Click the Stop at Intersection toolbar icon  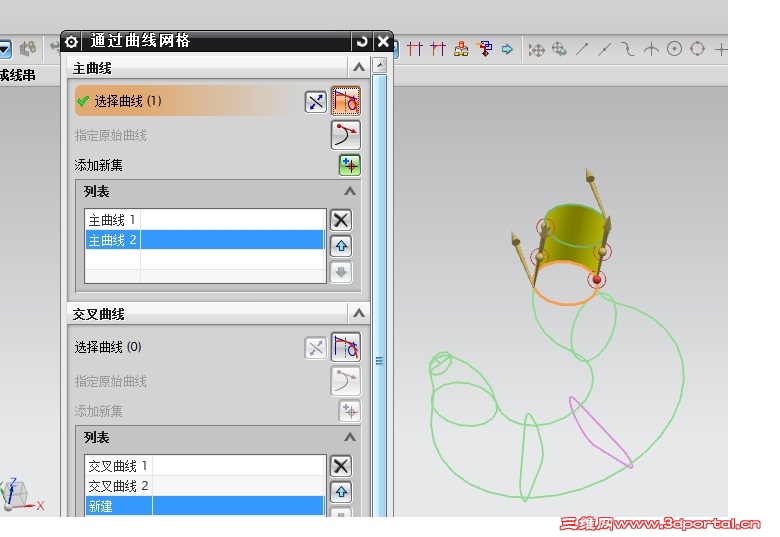(x=414, y=49)
